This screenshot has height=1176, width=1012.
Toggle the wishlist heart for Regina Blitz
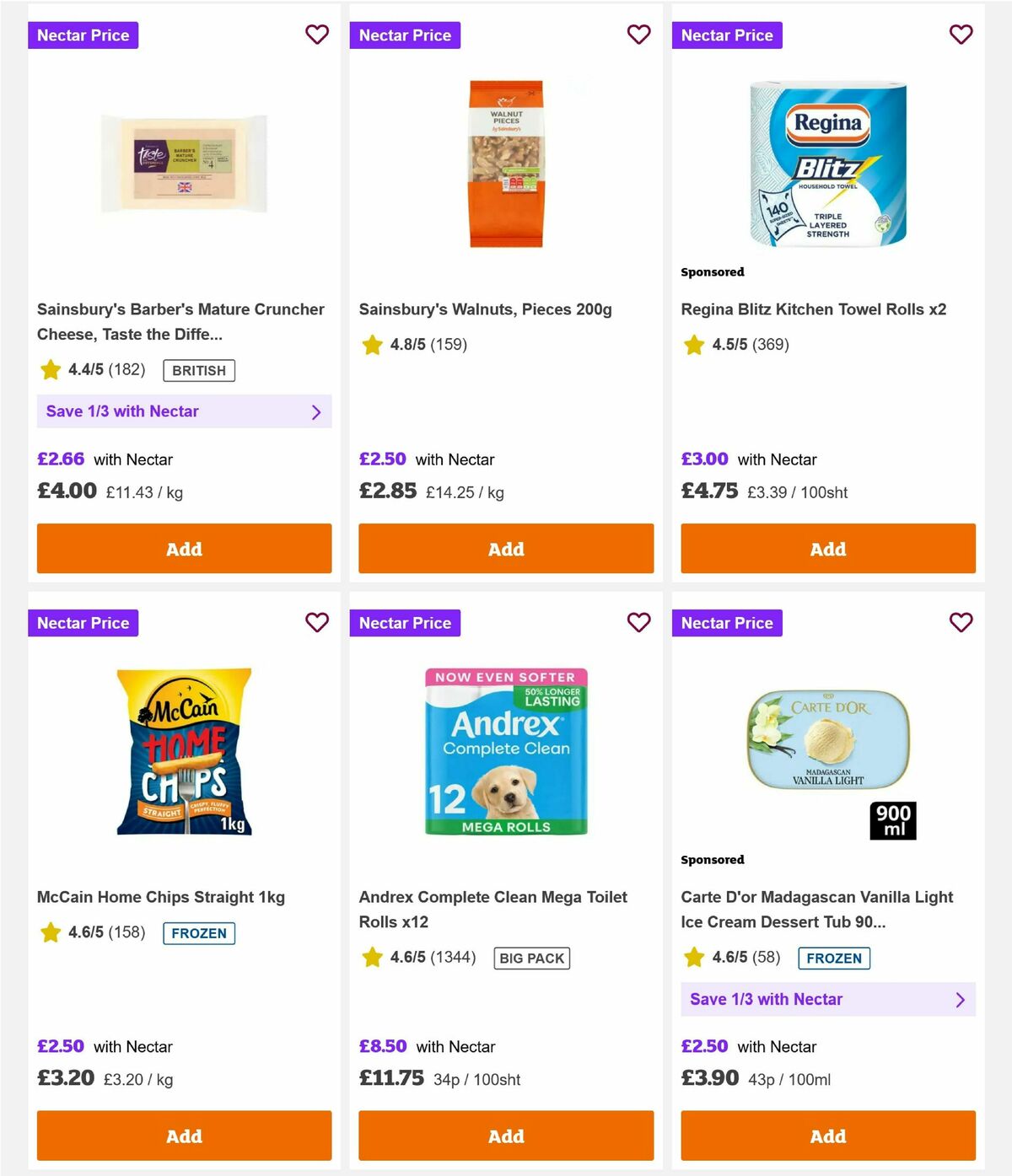[961, 35]
